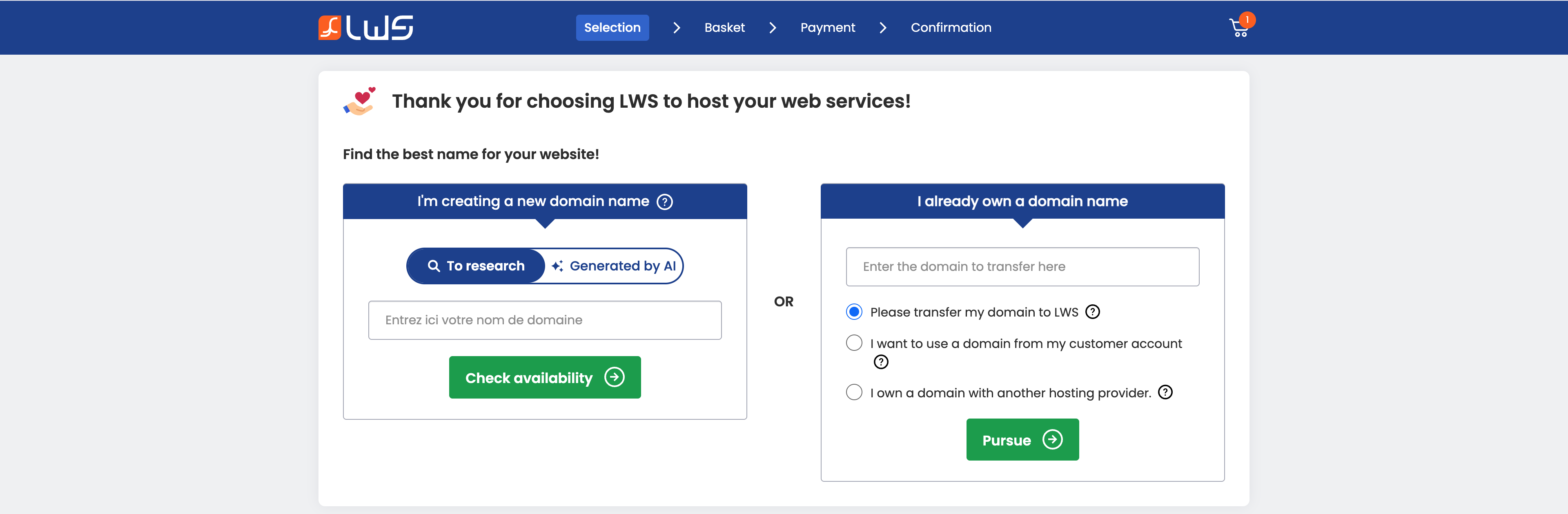
Task: Click help icon beside another hosting provider option
Action: 1165,392
